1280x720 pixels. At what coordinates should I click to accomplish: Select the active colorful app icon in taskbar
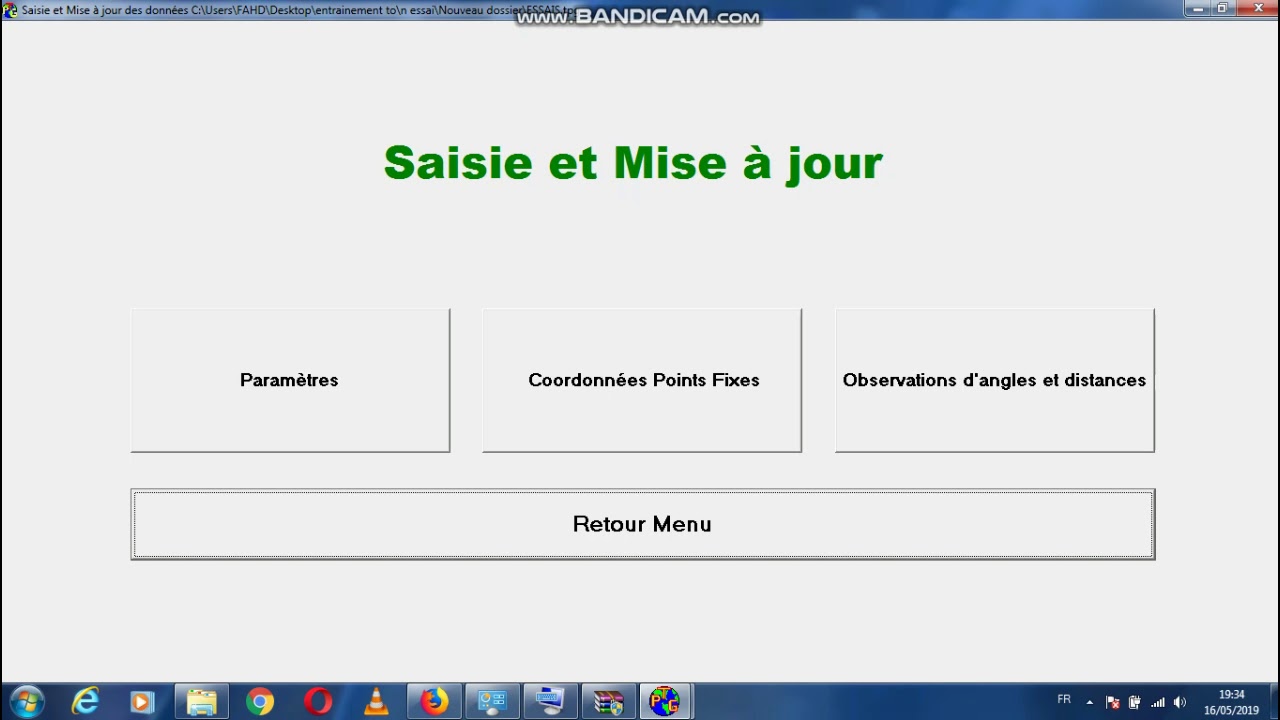[x=666, y=702]
